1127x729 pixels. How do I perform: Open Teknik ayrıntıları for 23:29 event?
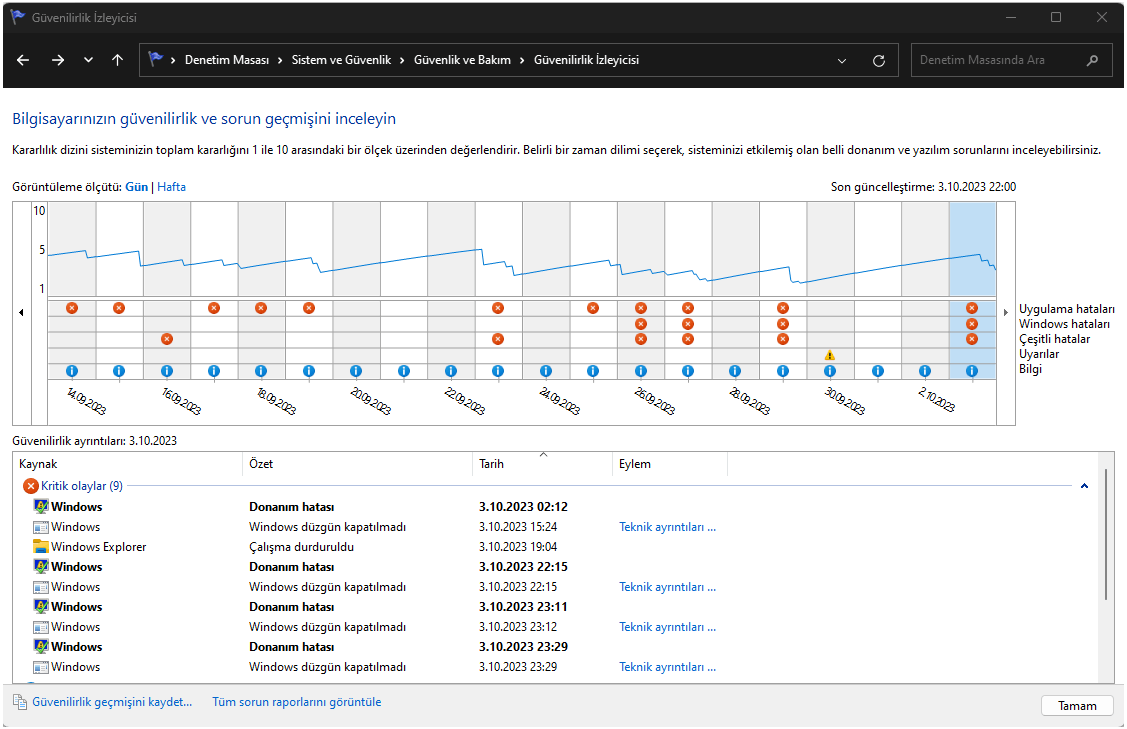(x=667, y=667)
